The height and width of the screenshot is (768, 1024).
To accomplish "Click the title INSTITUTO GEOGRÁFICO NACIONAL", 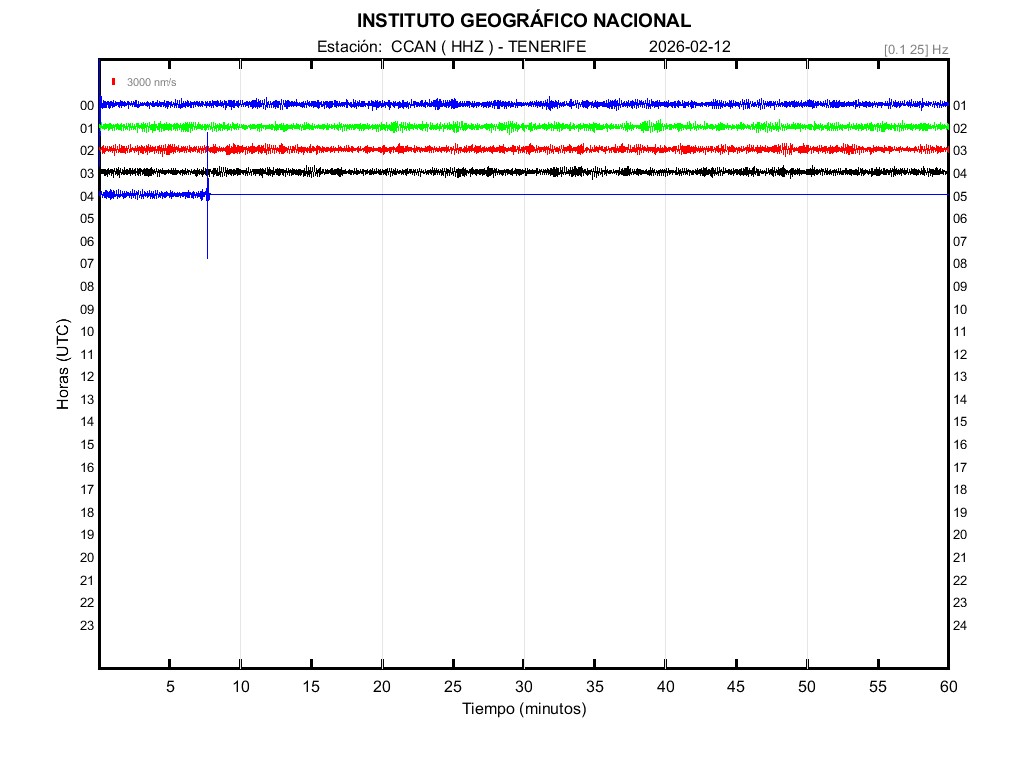I will (x=524, y=20).
